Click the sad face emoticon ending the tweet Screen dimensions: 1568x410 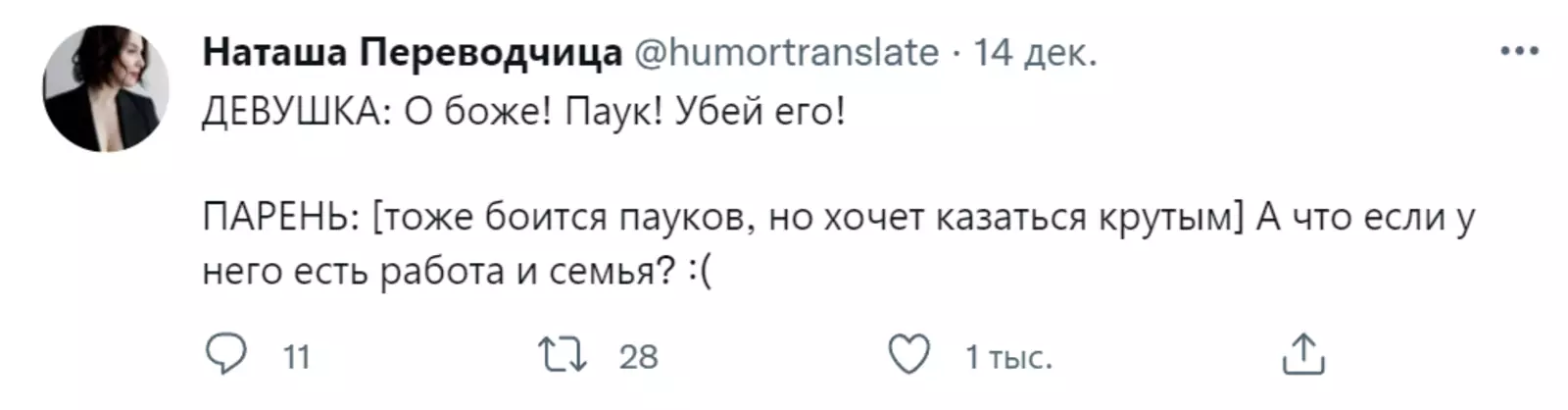pyautogui.click(x=700, y=271)
